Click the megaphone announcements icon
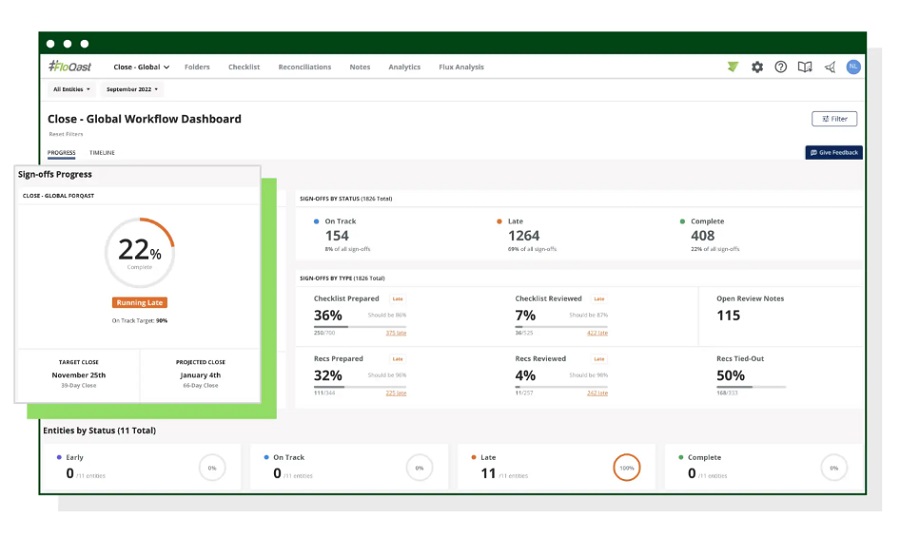 [x=830, y=67]
